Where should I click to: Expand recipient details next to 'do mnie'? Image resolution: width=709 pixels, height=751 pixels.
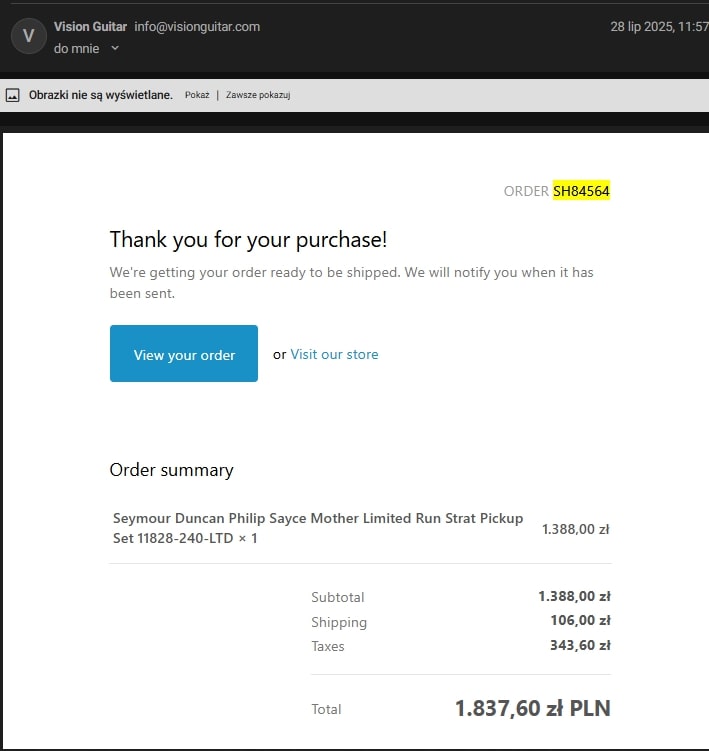[x=115, y=48]
